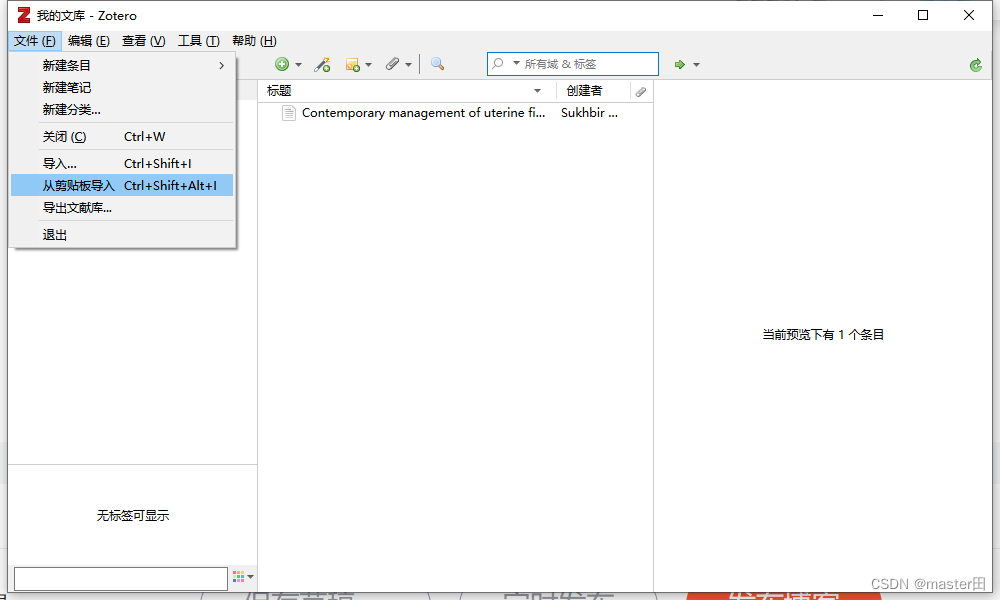The height and width of the screenshot is (600, 1000).
Task: Choose 导出文献库... menu entry
Action: [x=122, y=208]
